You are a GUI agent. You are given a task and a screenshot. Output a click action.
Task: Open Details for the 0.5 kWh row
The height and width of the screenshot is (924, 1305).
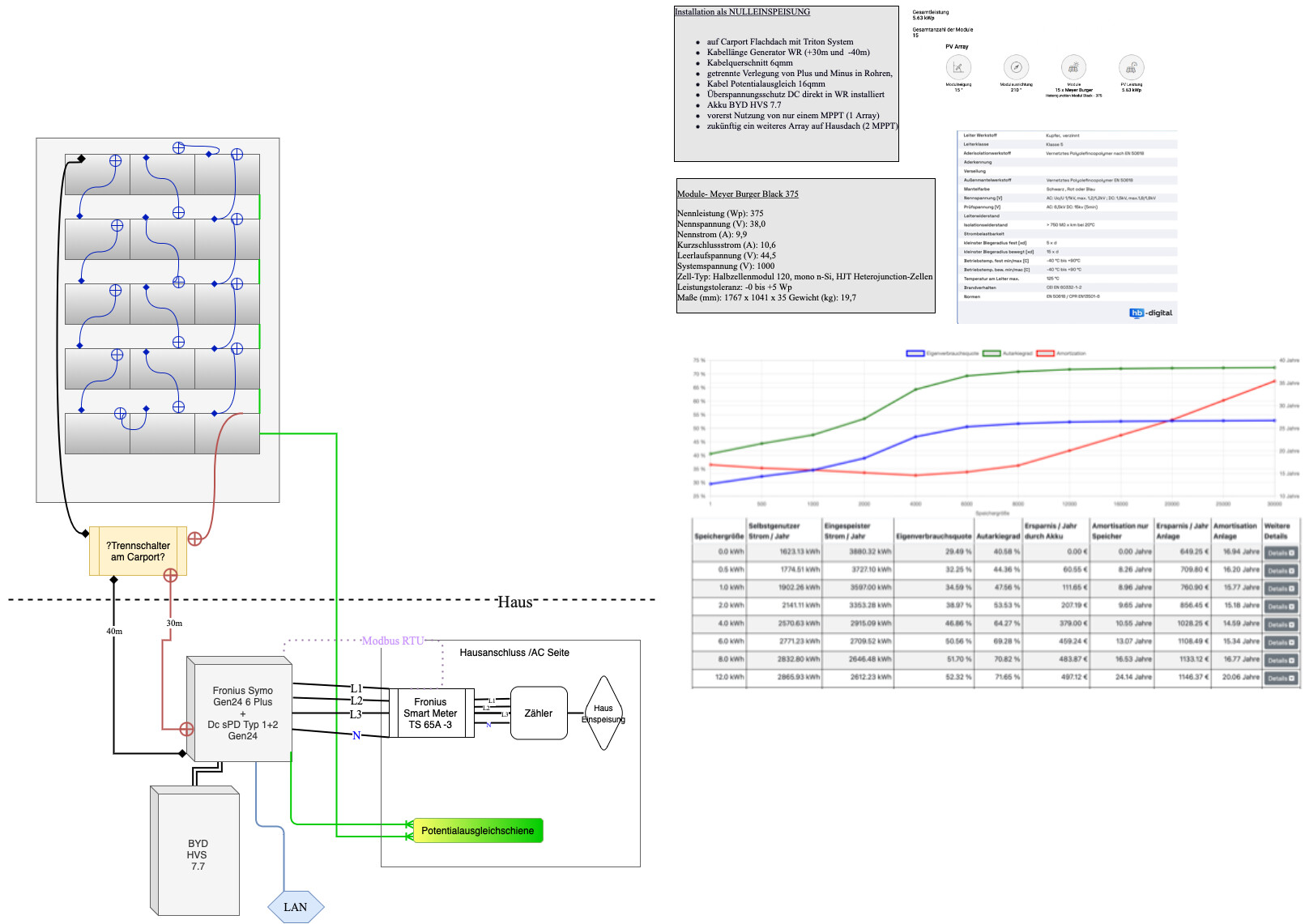pyautogui.click(x=1281, y=571)
